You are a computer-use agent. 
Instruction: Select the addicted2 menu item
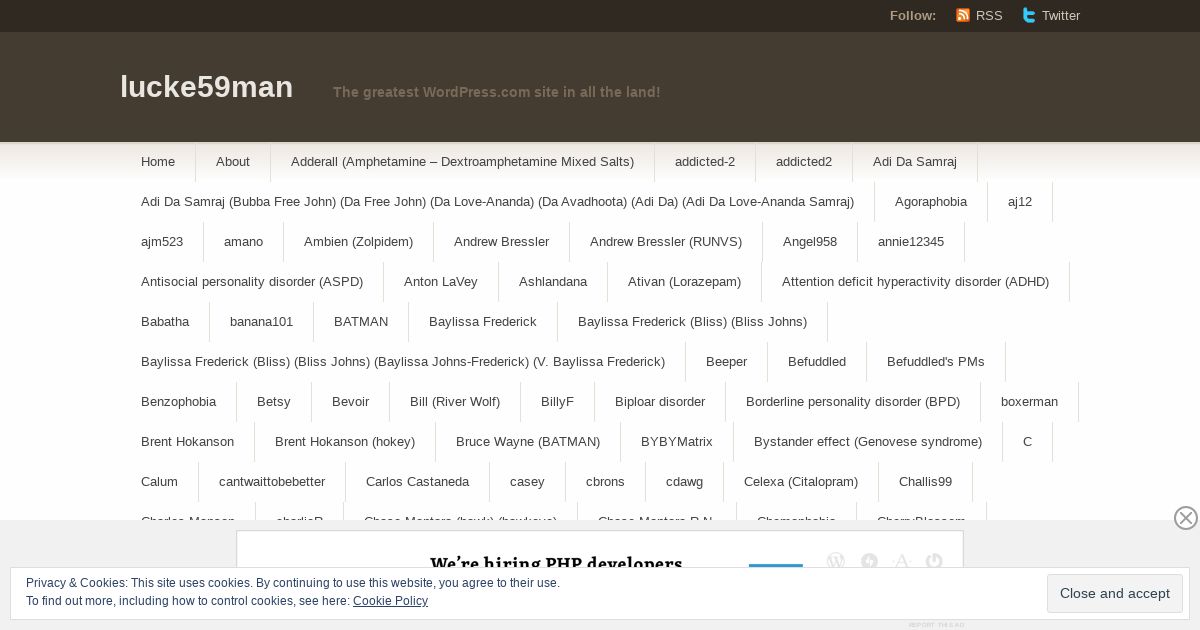(804, 161)
